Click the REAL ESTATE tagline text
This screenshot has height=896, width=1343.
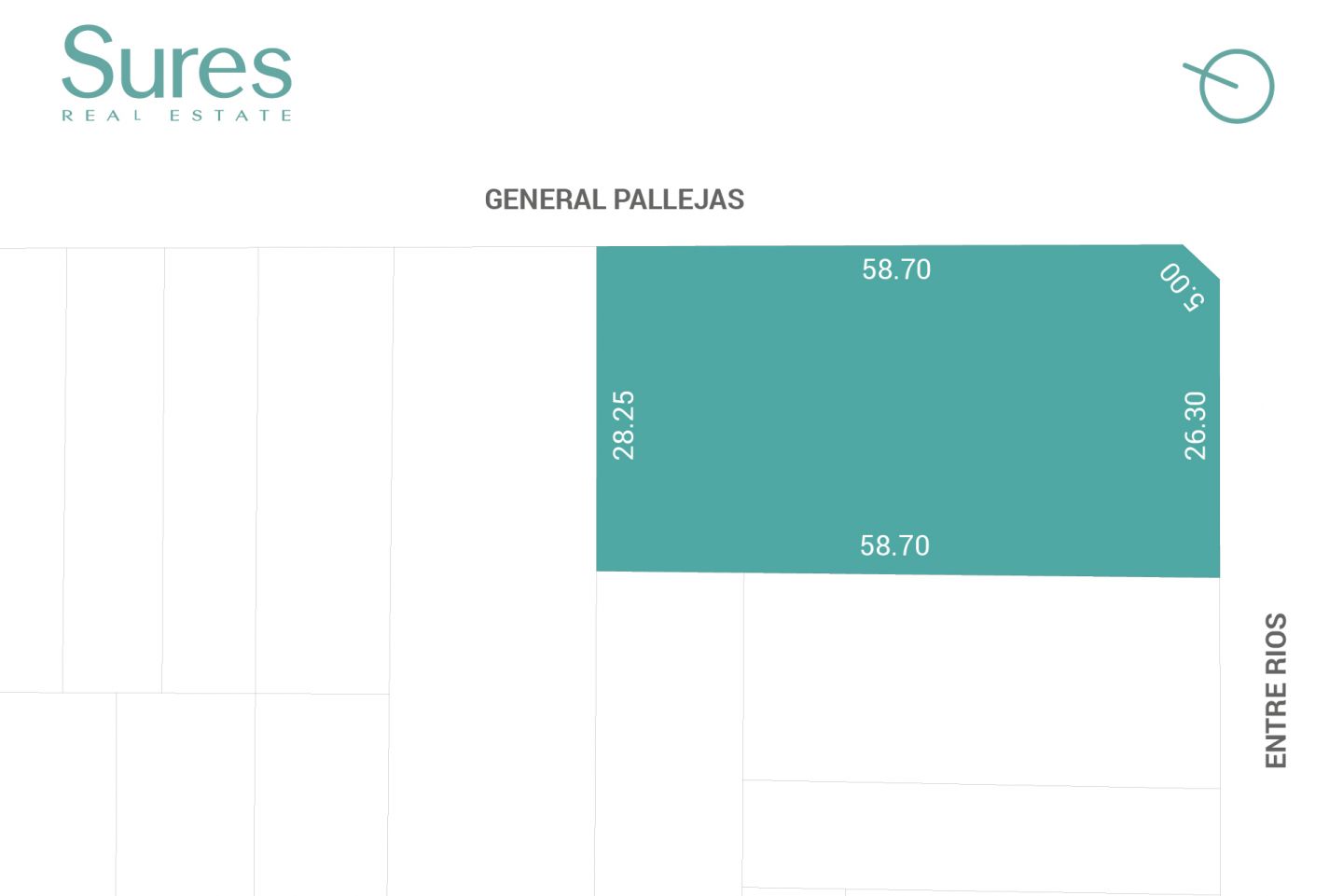pos(177,116)
